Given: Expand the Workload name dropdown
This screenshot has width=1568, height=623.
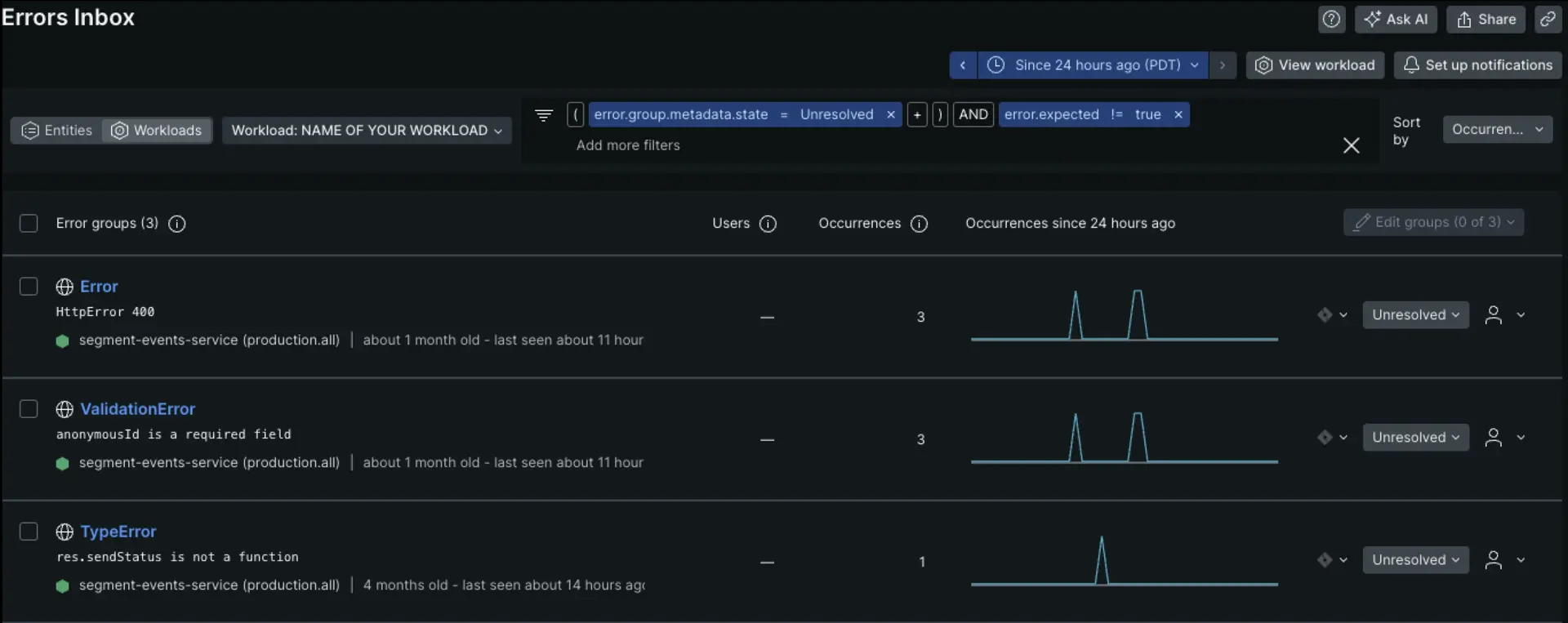Looking at the screenshot, I should click(367, 131).
